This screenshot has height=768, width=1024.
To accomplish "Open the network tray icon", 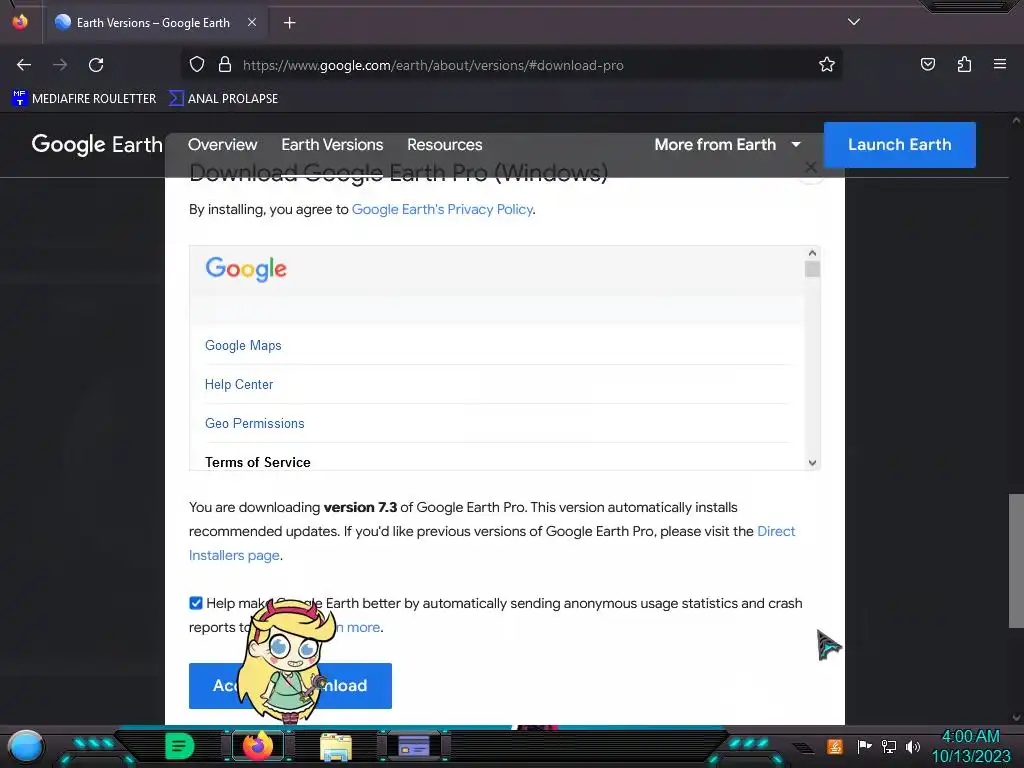I will click(889, 746).
